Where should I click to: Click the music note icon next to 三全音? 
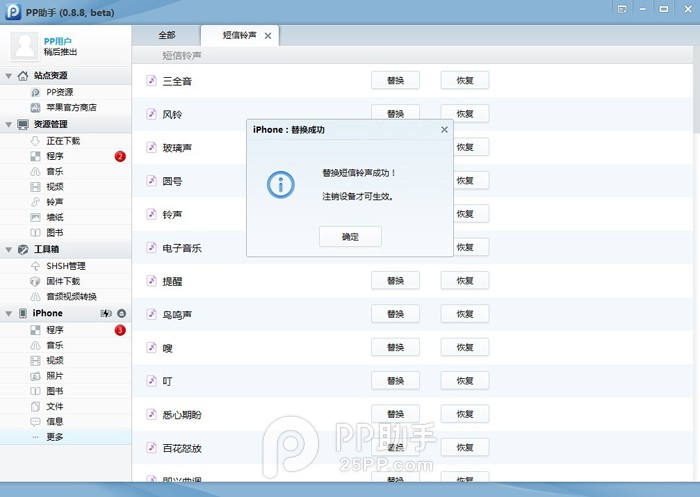[151, 80]
